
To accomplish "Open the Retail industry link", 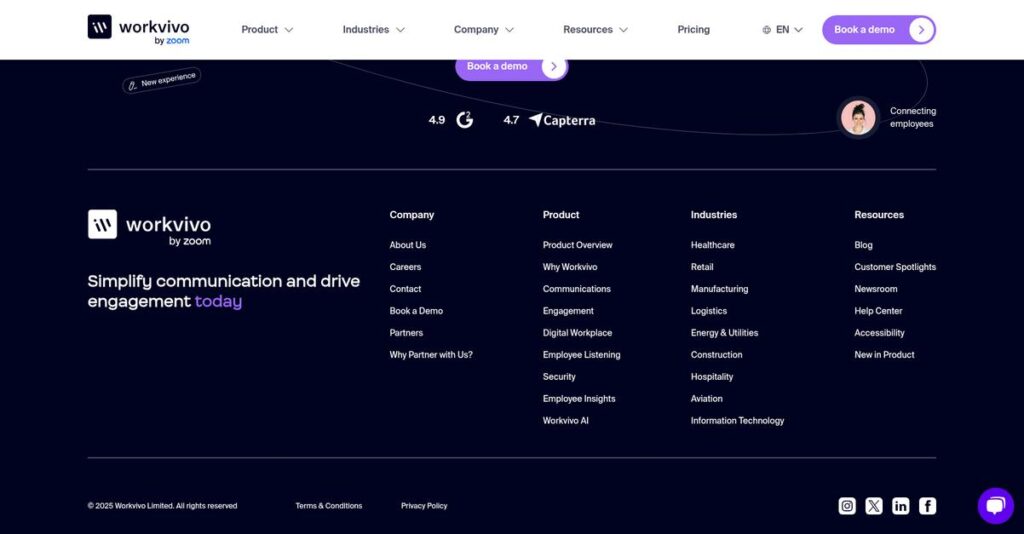I will tap(702, 267).
